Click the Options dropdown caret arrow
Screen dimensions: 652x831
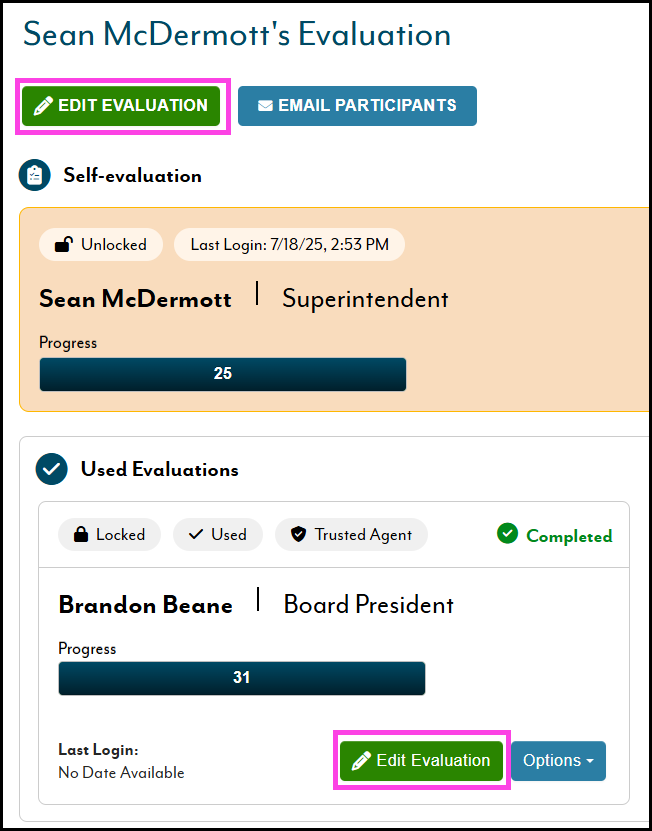click(590, 762)
